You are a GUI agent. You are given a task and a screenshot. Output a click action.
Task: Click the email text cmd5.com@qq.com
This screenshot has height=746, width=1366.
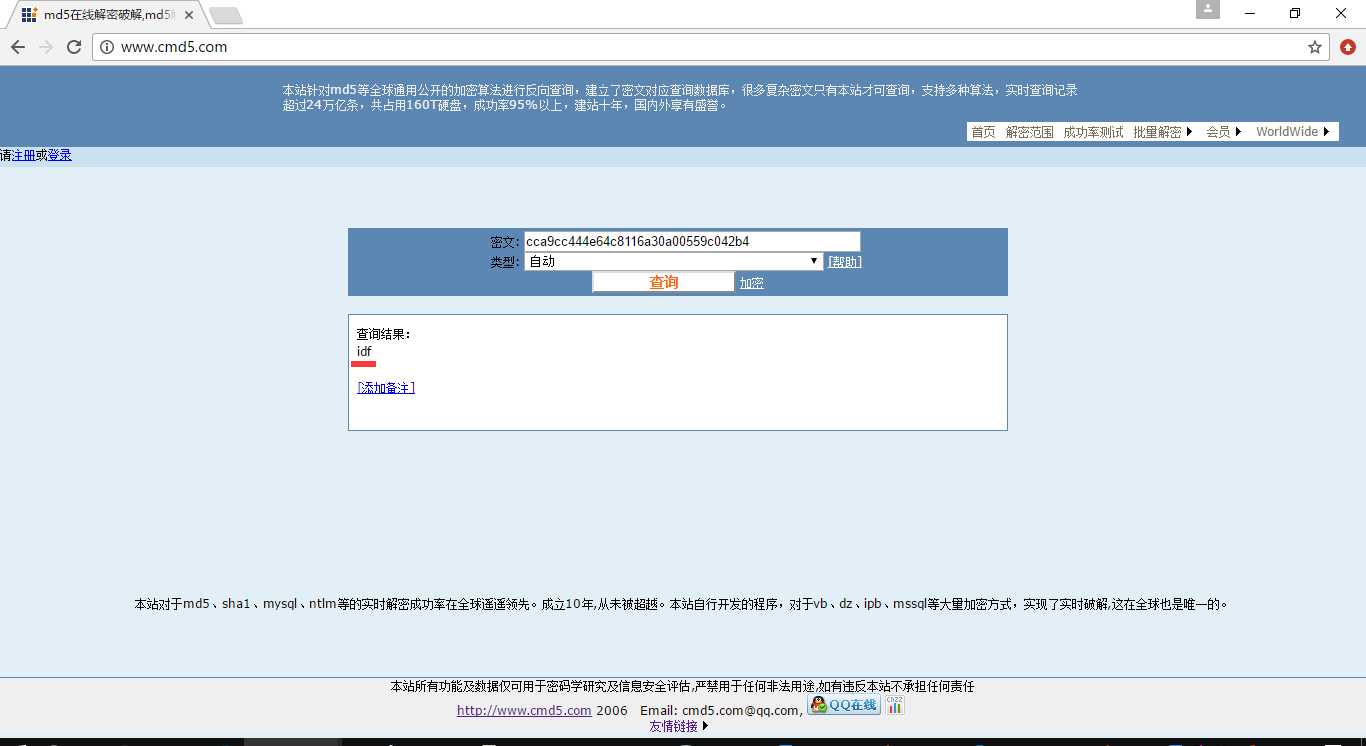(742, 710)
